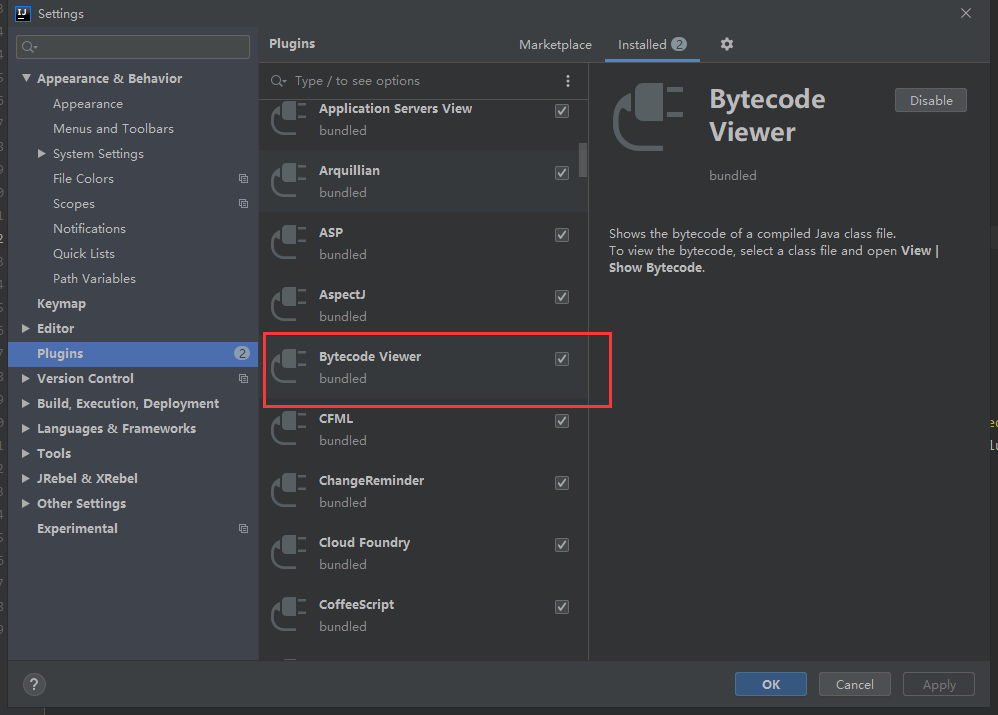Image resolution: width=998 pixels, height=715 pixels.
Task: Collapse the Appearance & Behavior section
Action: tap(26, 78)
